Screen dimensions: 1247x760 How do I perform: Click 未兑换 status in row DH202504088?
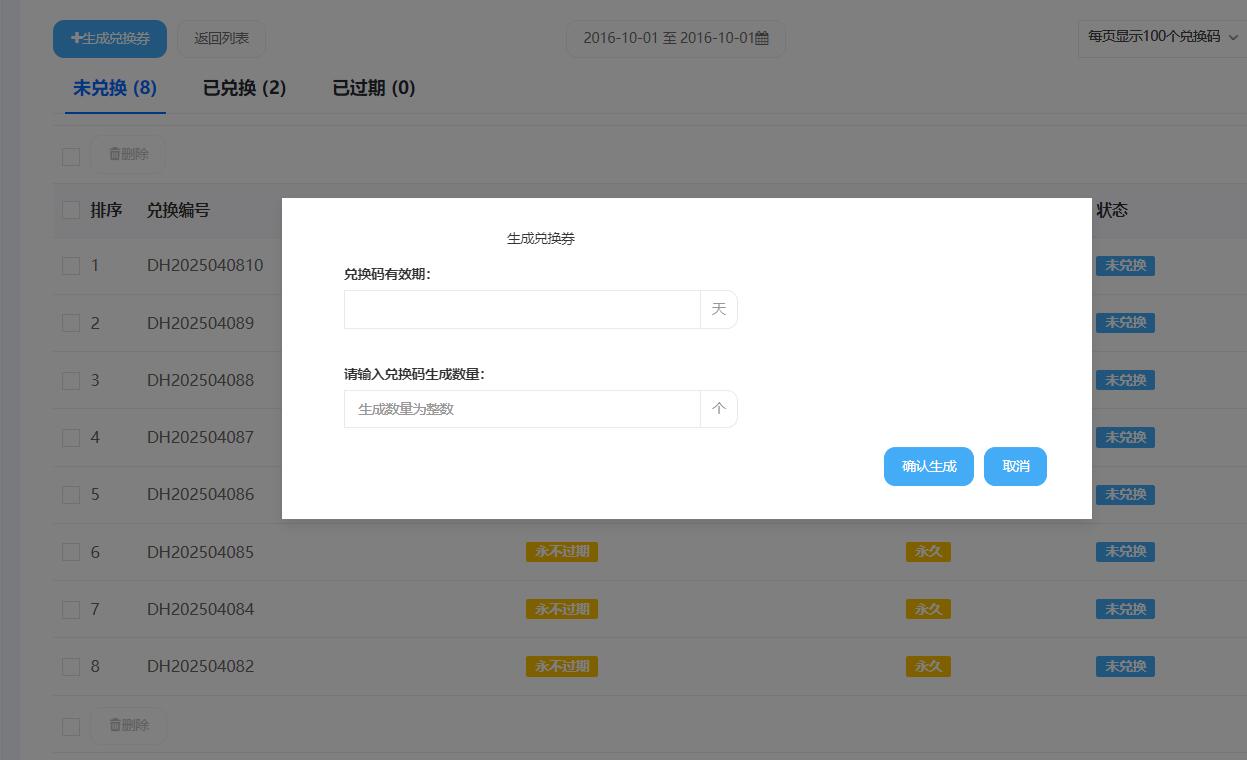pyautogui.click(x=1125, y=380)
